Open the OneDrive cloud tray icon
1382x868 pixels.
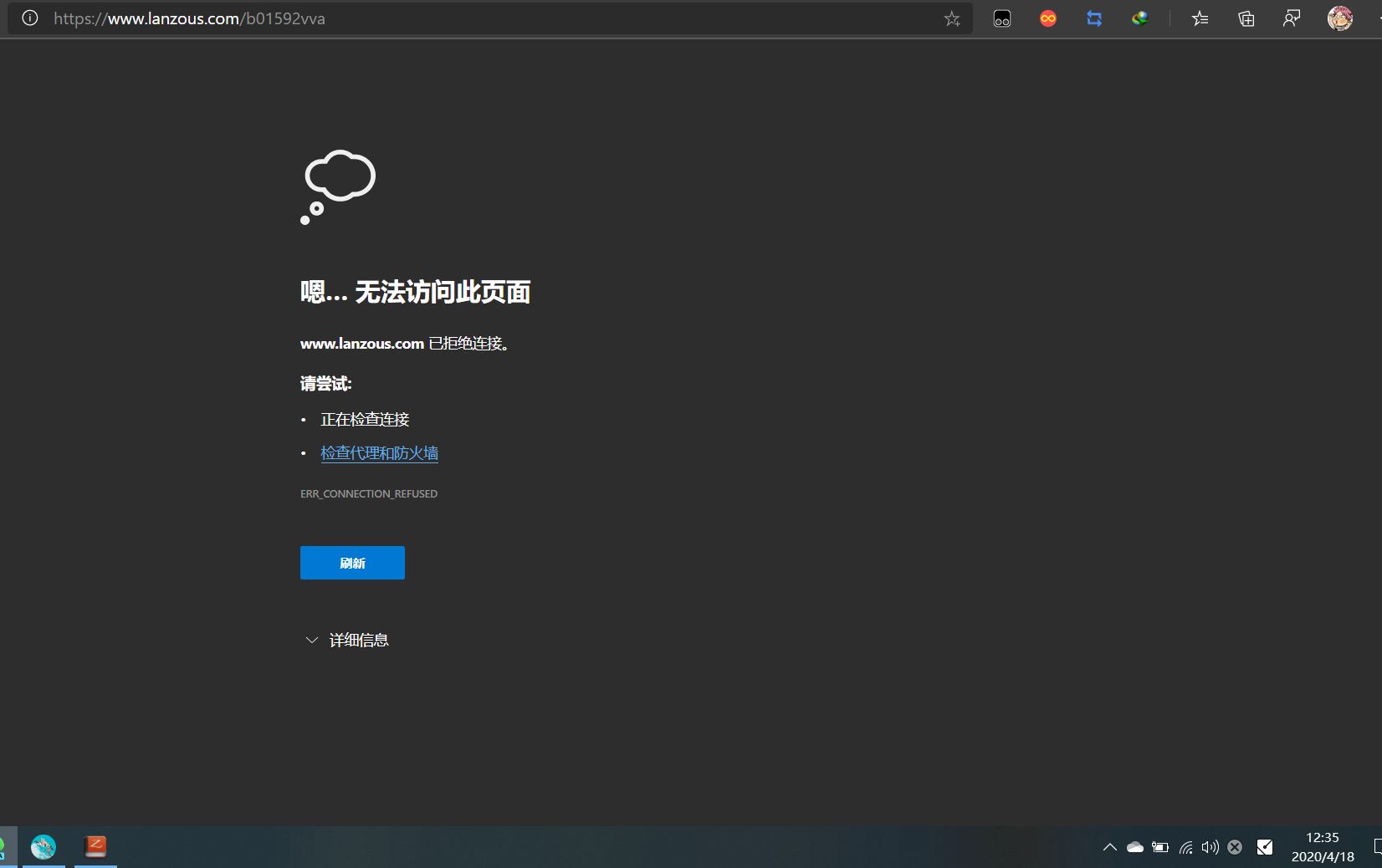(1135, 847)
